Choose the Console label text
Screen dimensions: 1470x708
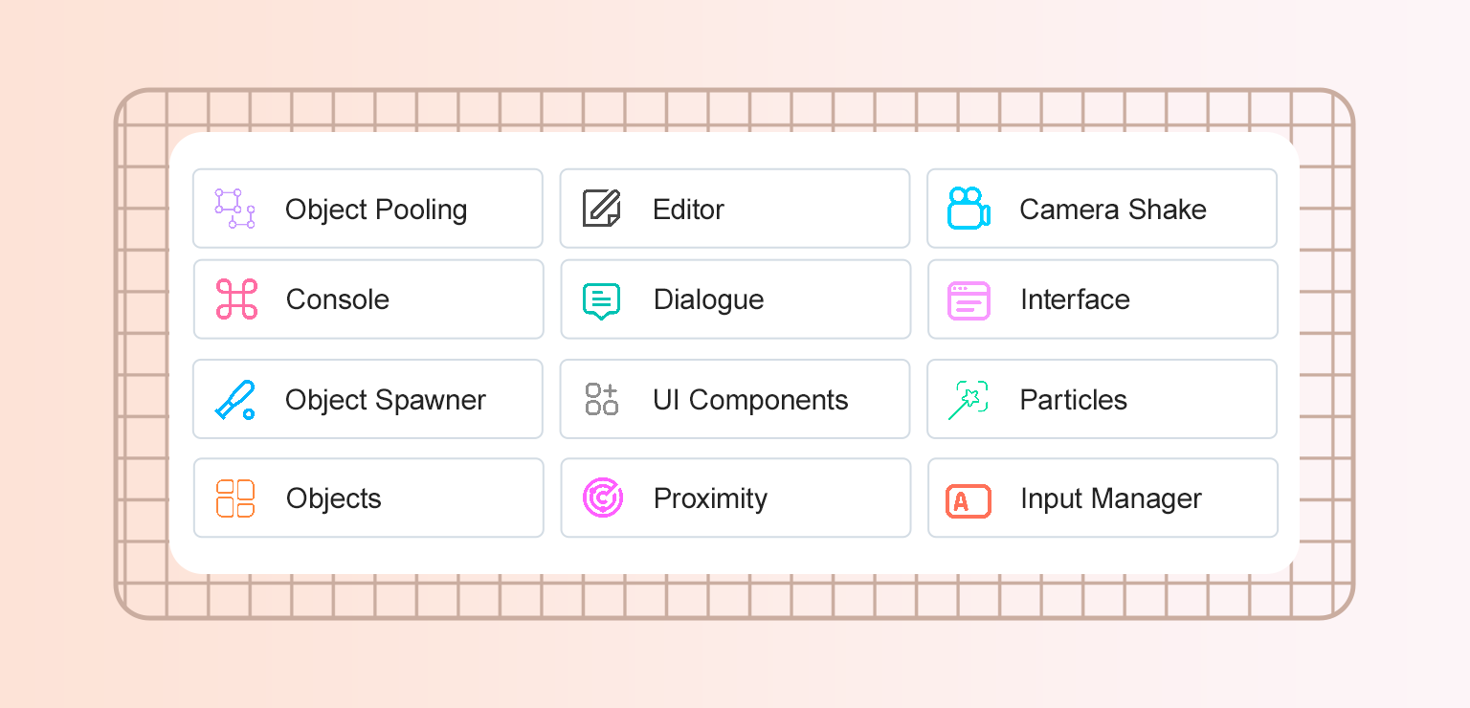coord(338,300)
